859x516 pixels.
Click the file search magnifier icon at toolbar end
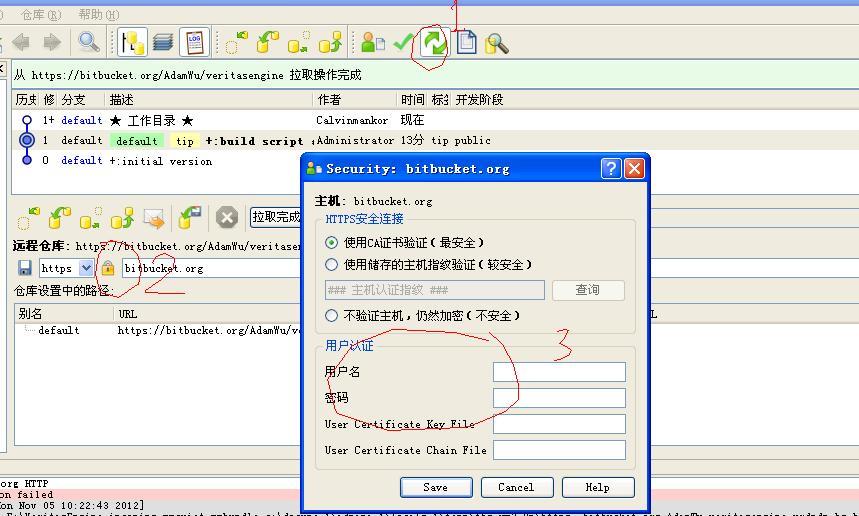click(496, 43)
